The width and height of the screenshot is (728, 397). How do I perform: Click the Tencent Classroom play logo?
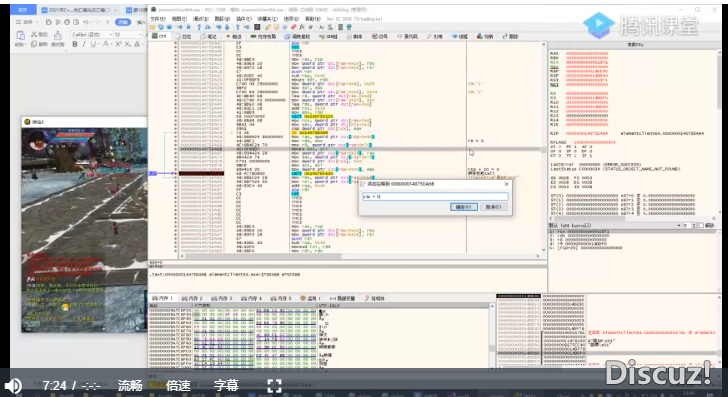pos(598,25)
